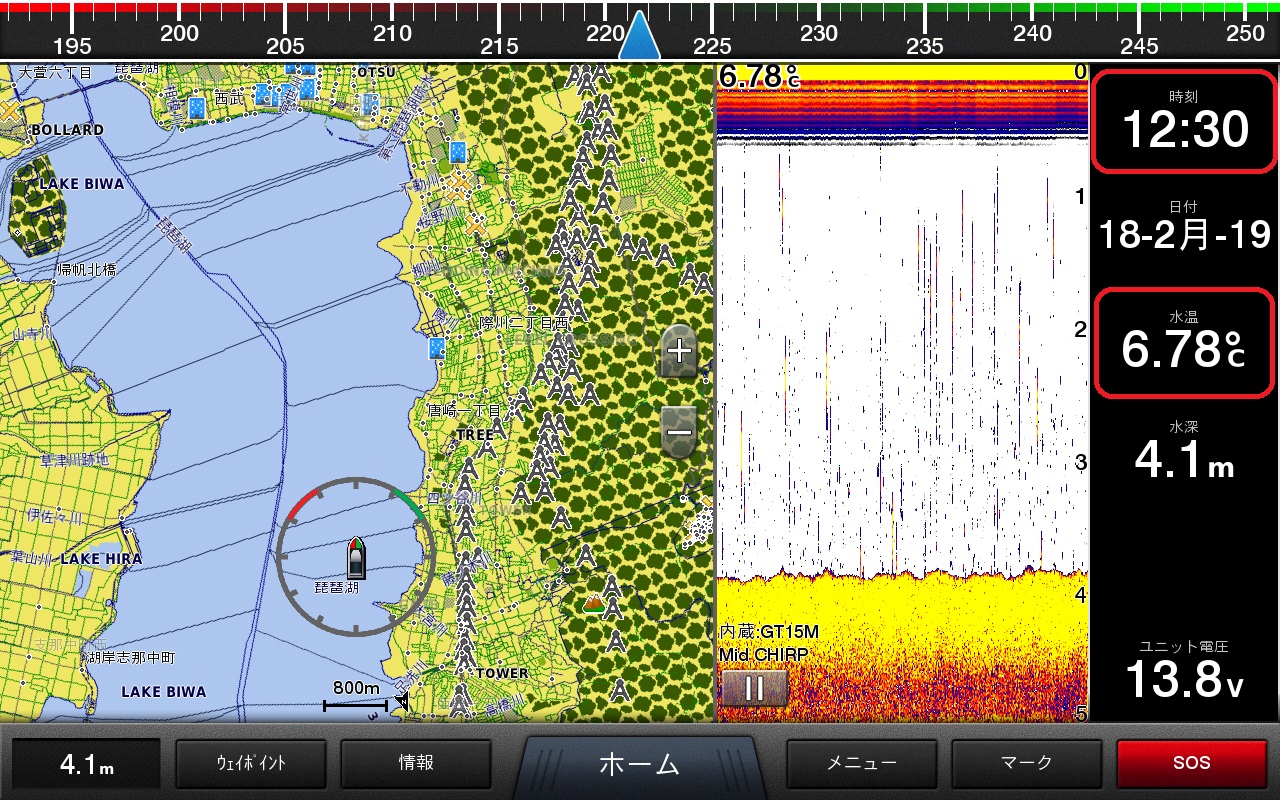Zoom in the chart with plus button
The image size is (1280, 800).
click(679, 350)
